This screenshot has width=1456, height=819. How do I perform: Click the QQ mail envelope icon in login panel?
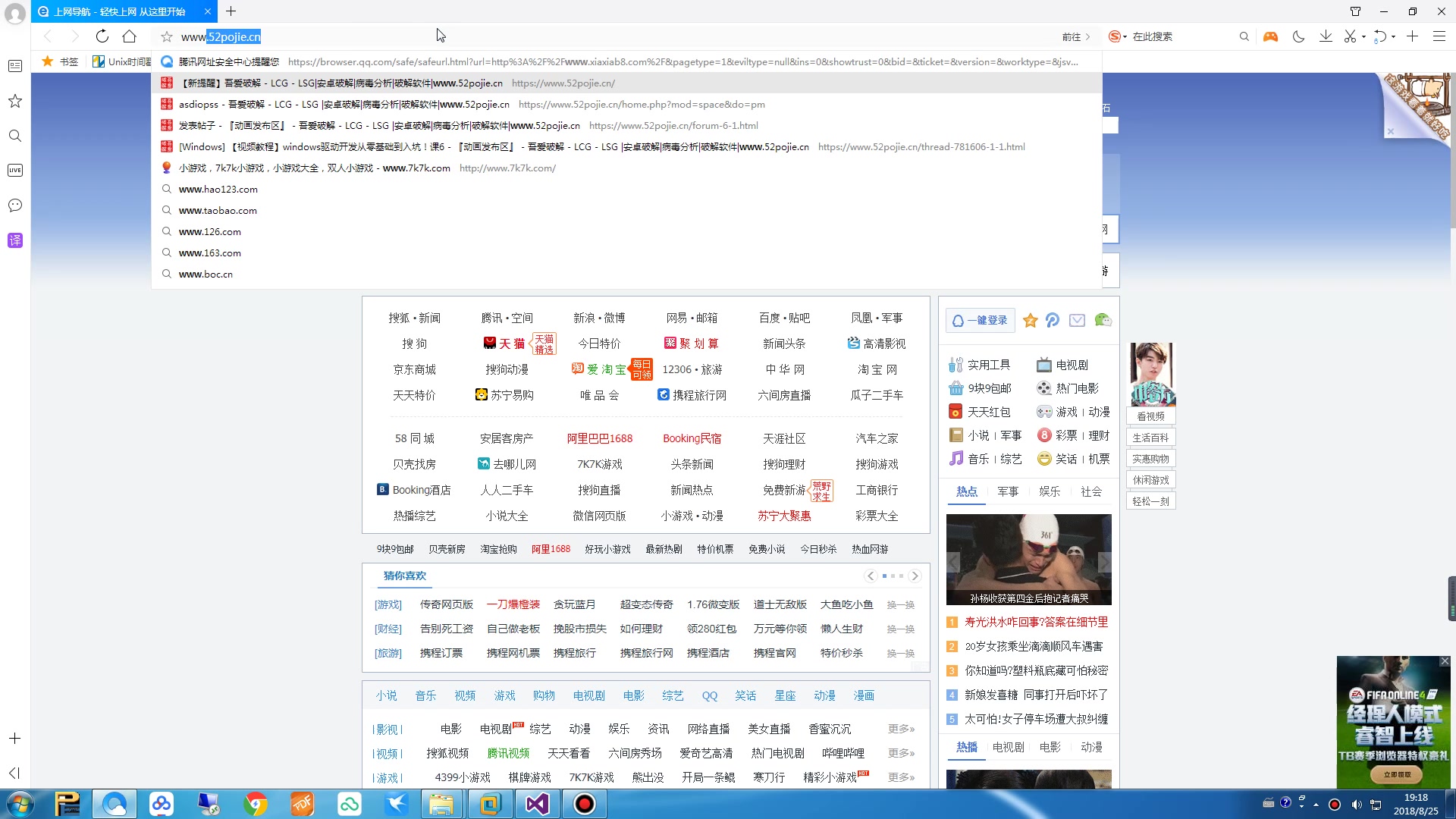click(1077, 320)
